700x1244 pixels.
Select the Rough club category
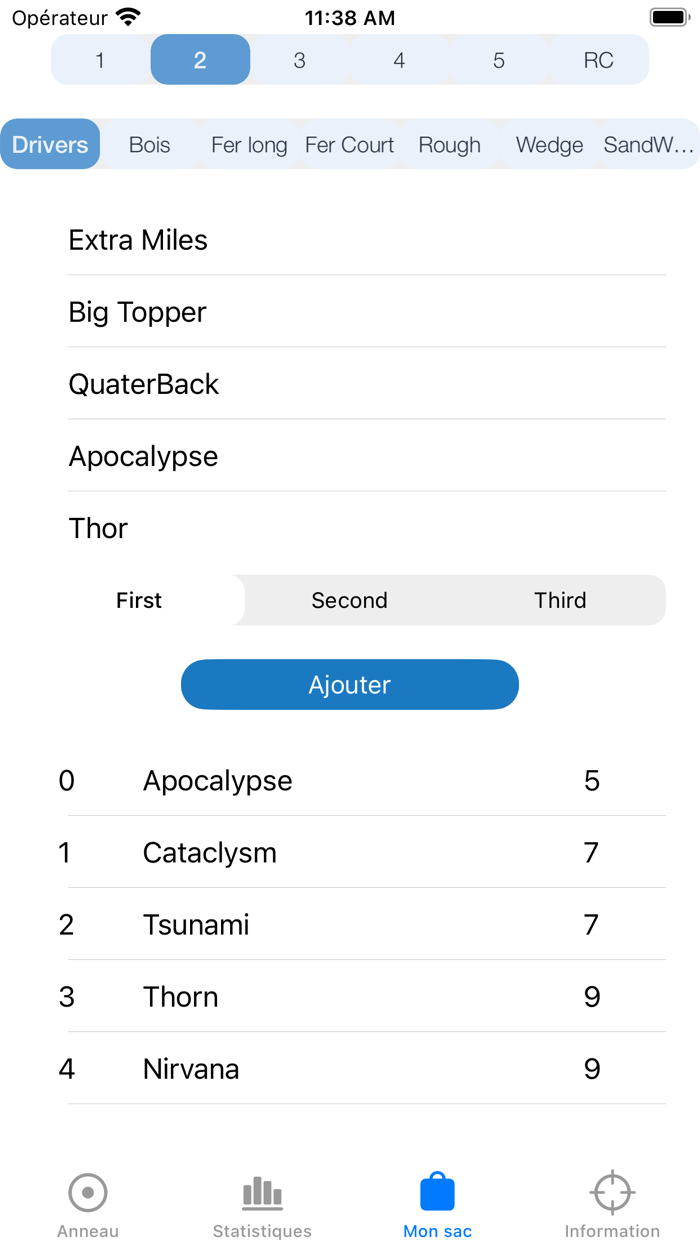click(449, 145)
